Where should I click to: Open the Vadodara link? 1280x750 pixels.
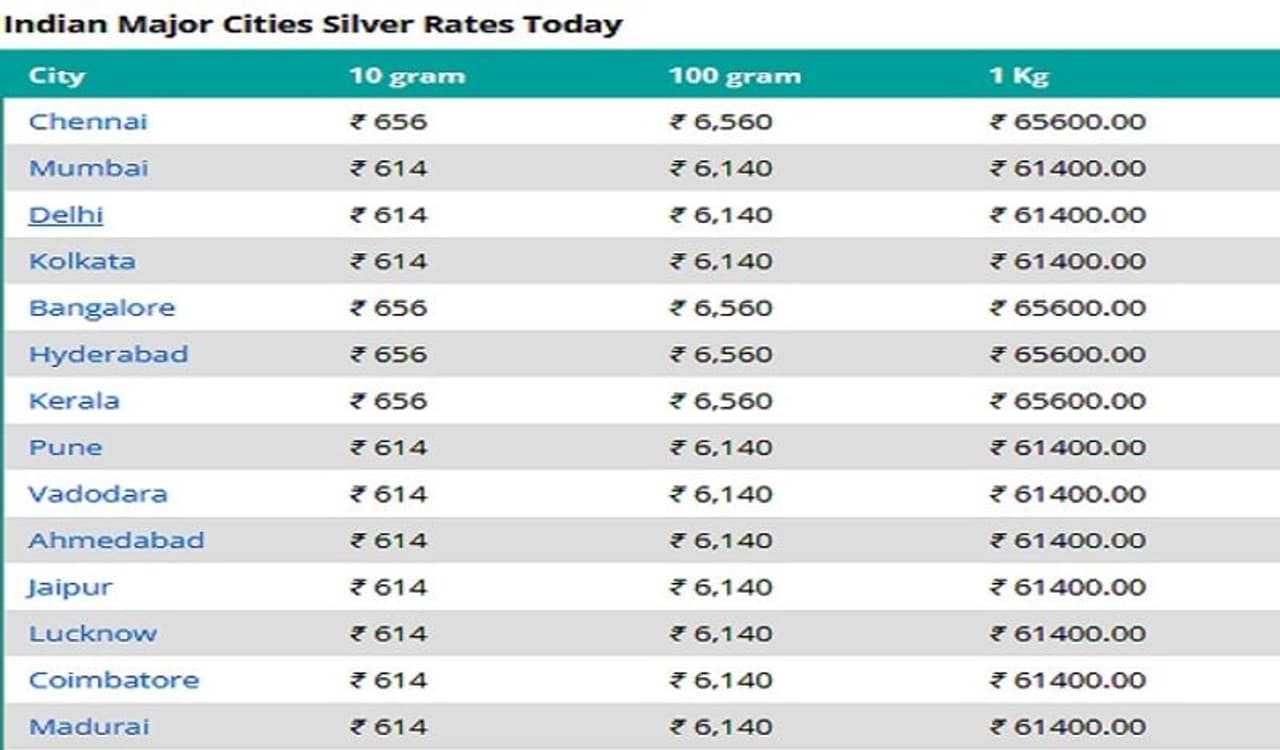pyautogui.click(x=98, y=494)
